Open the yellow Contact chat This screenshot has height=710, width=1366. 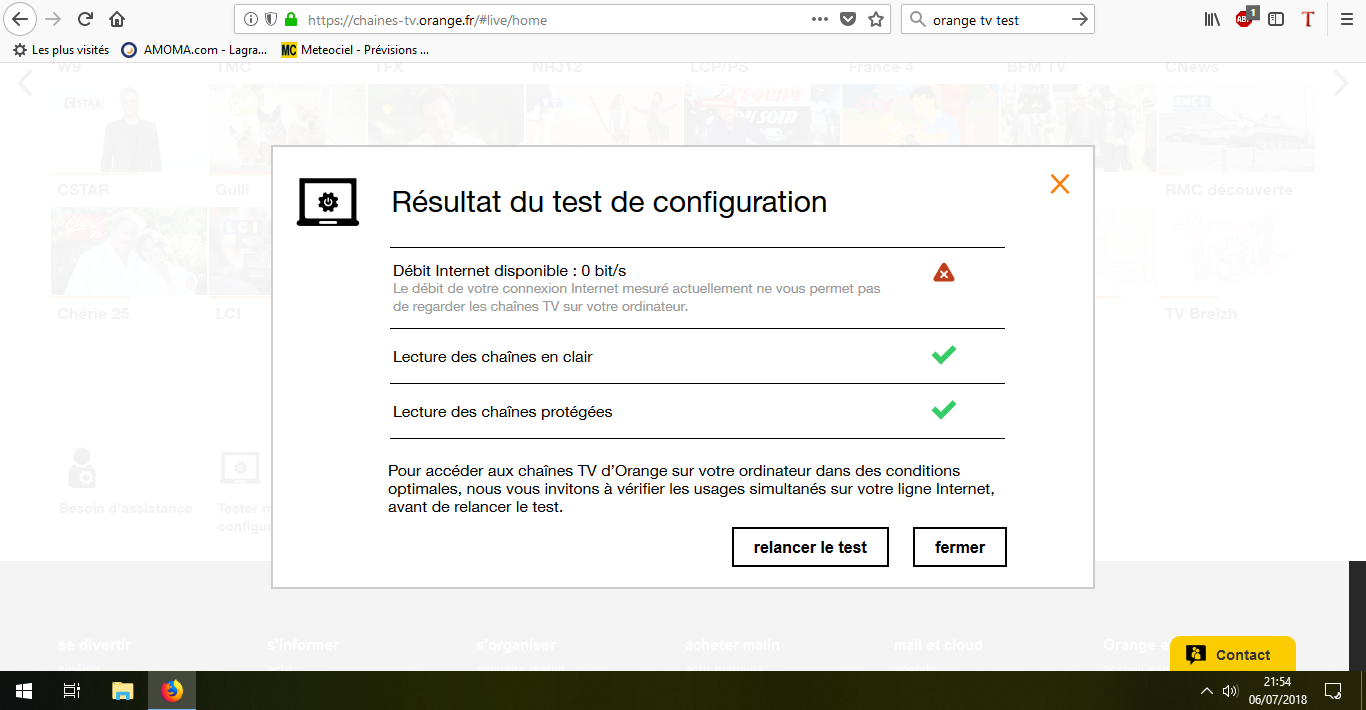click(x=1232, y=654)
